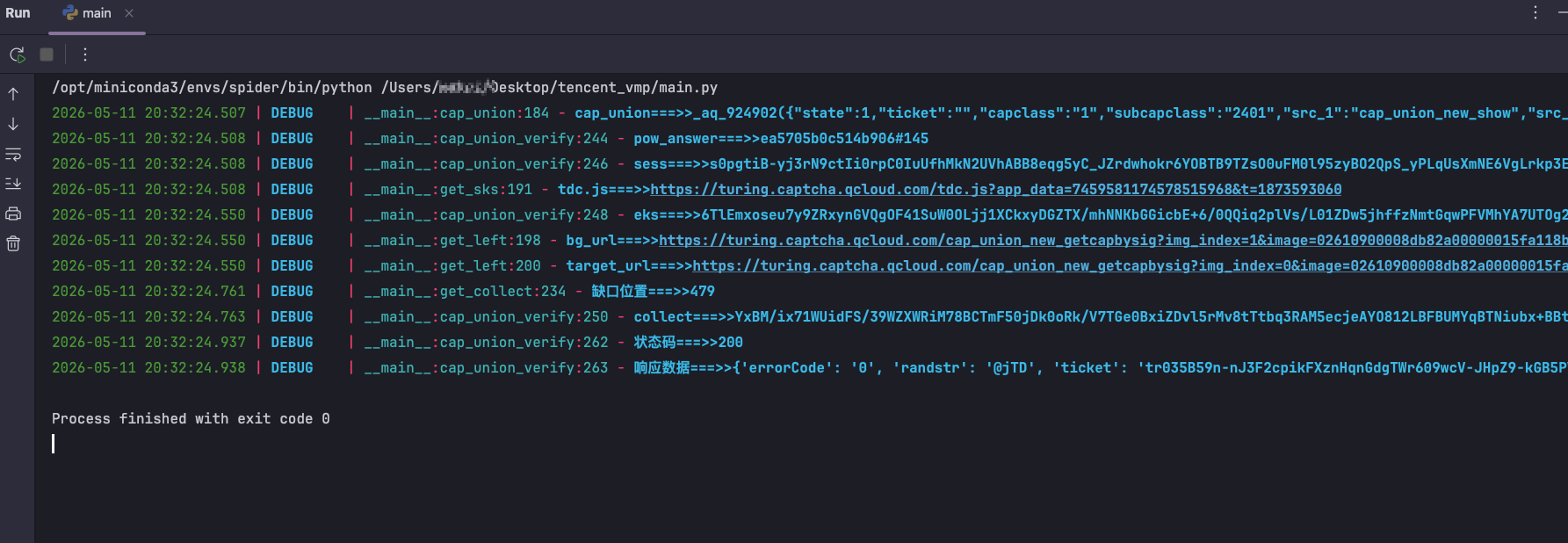This screenshot has height=543, width=1568.
Task: Click the sess log line text
Action: tap(1101, 163)
